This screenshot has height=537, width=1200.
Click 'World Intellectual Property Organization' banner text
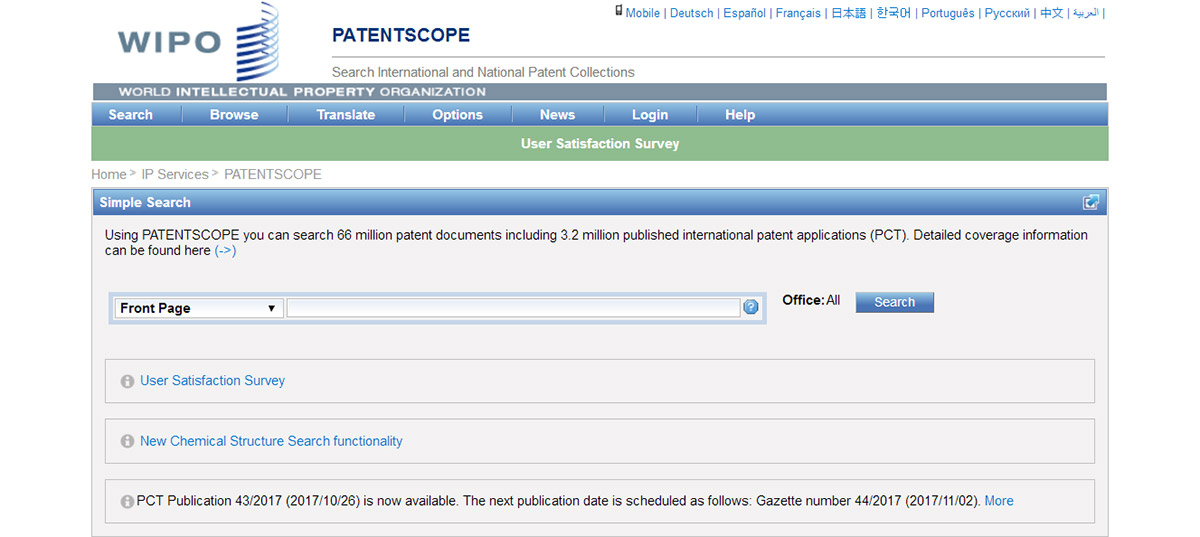[x=302, y=91]
